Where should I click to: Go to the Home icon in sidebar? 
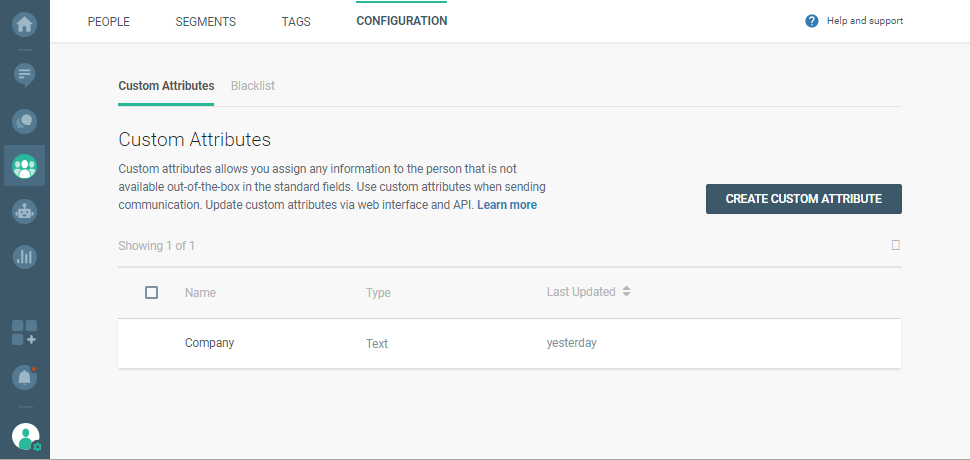tap(24, 23)
